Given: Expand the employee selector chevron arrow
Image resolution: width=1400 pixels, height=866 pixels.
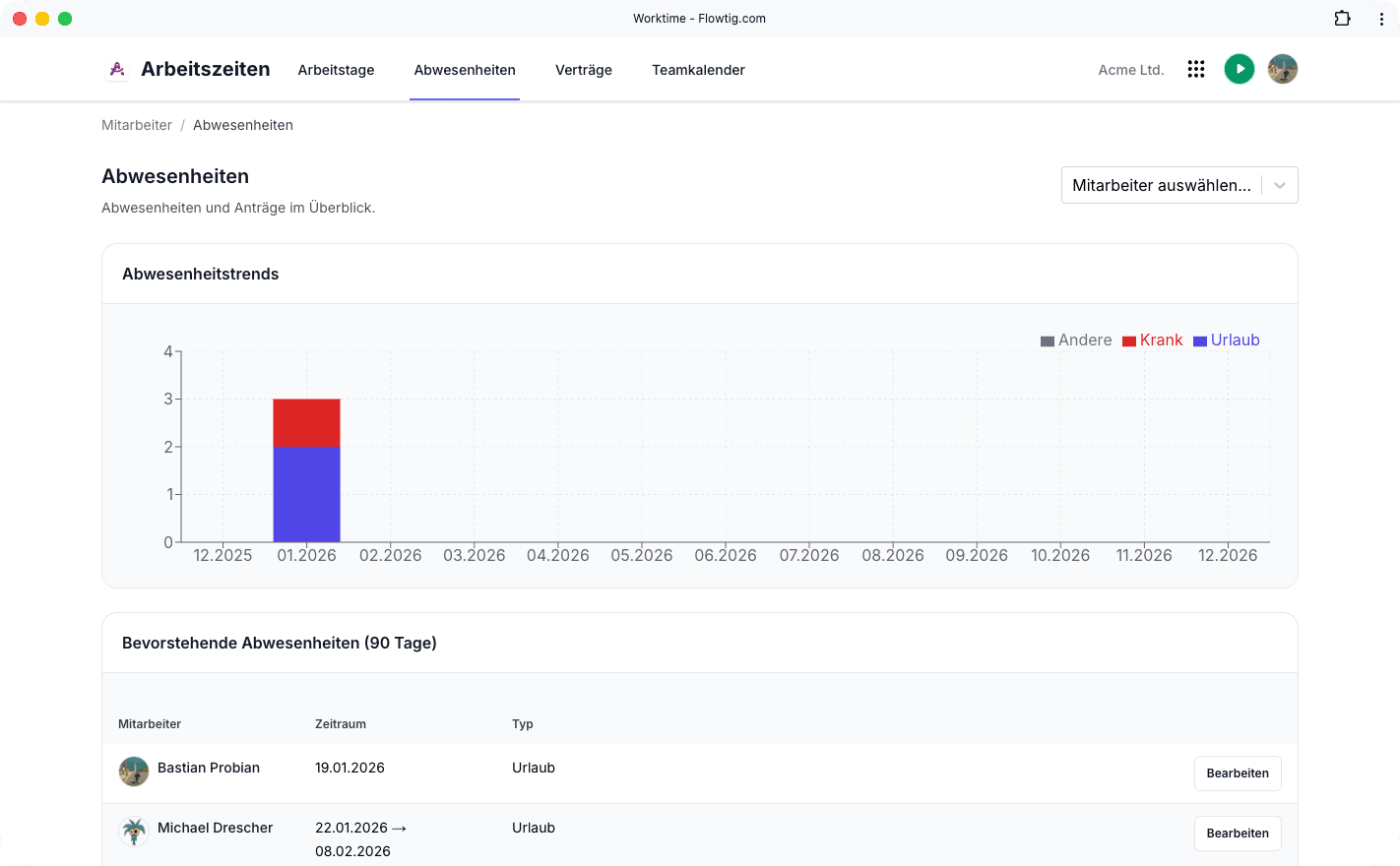Looking at the screenshot, I should click(1280, 185).
